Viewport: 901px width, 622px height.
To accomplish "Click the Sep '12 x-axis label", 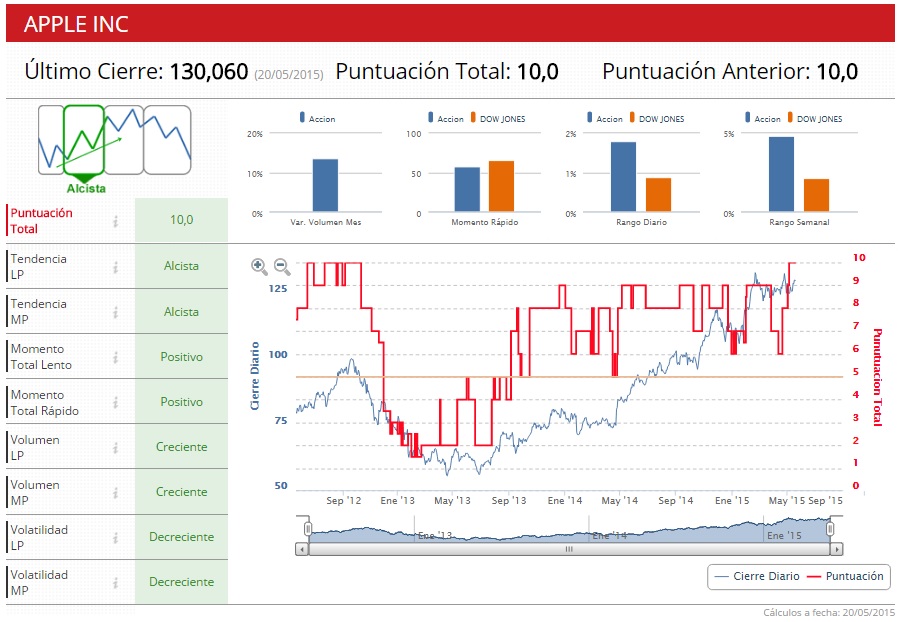I will pyautogui.click(x=344, y=501).
